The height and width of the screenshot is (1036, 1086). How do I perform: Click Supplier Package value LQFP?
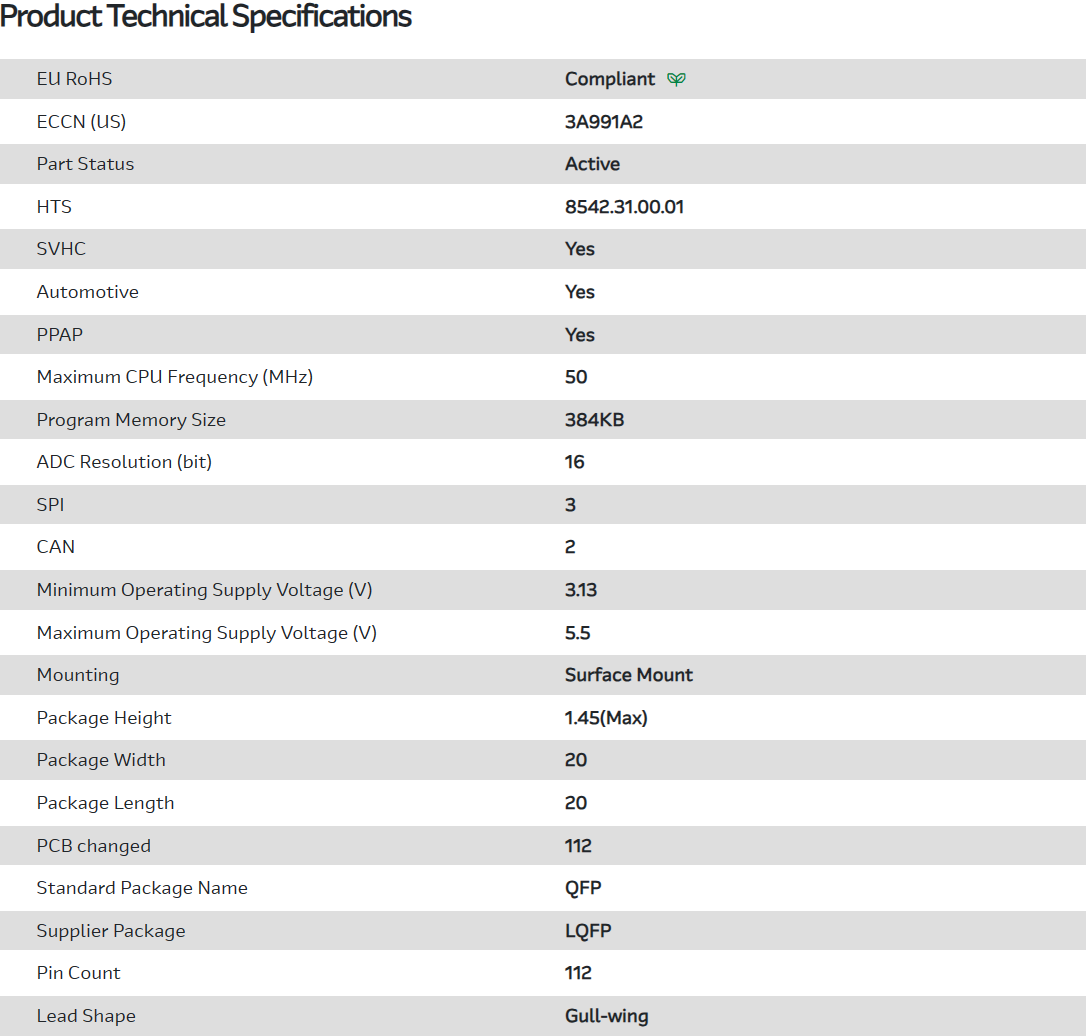click(588, 931)
